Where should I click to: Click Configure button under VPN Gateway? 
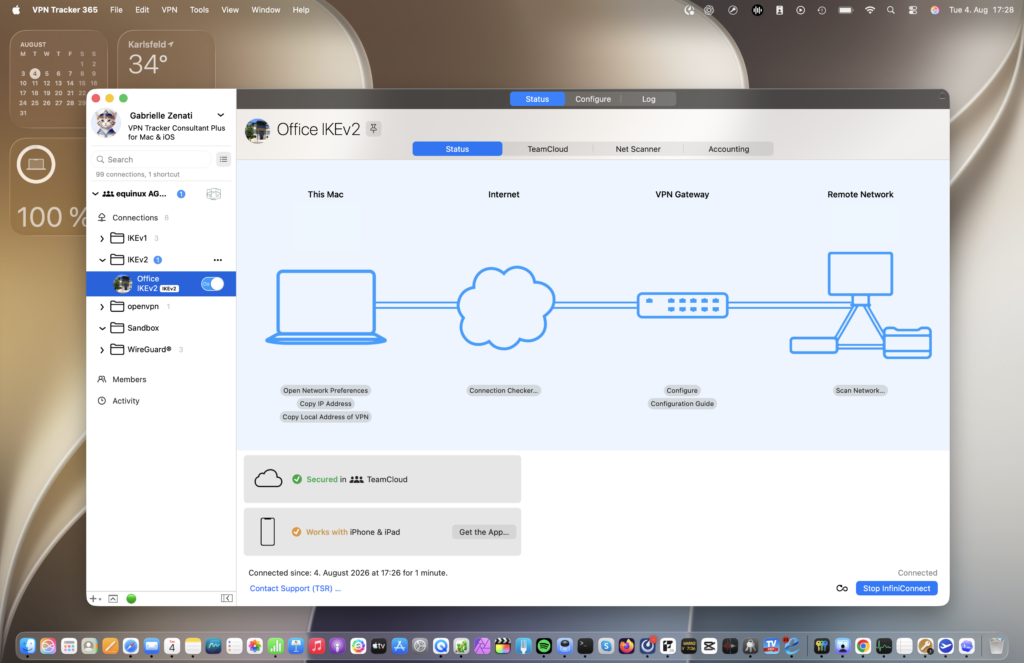click(682, 391)
